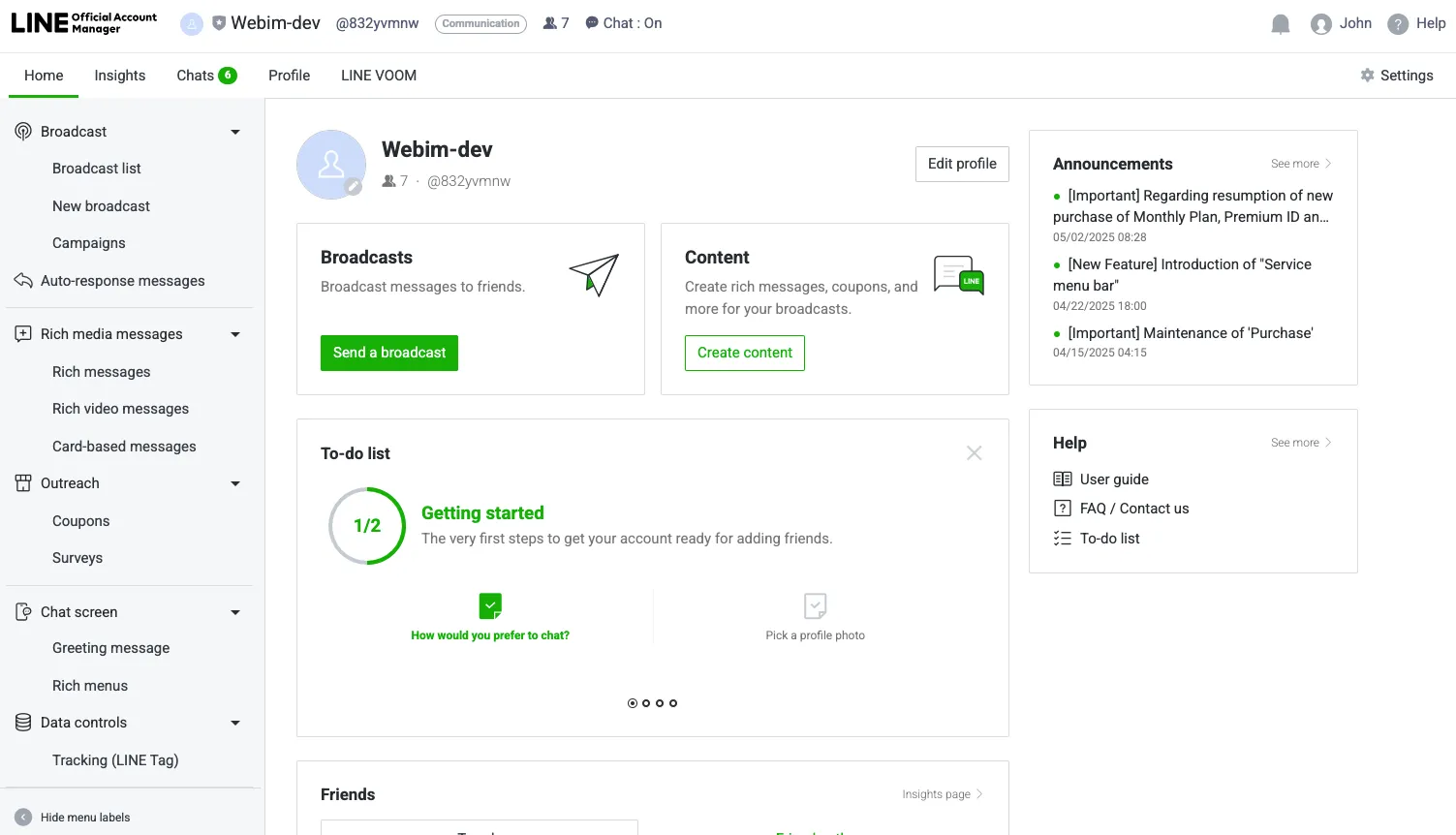Close the To-do list card
Screen dimensions: 1456x835
(x=975, y=453)
